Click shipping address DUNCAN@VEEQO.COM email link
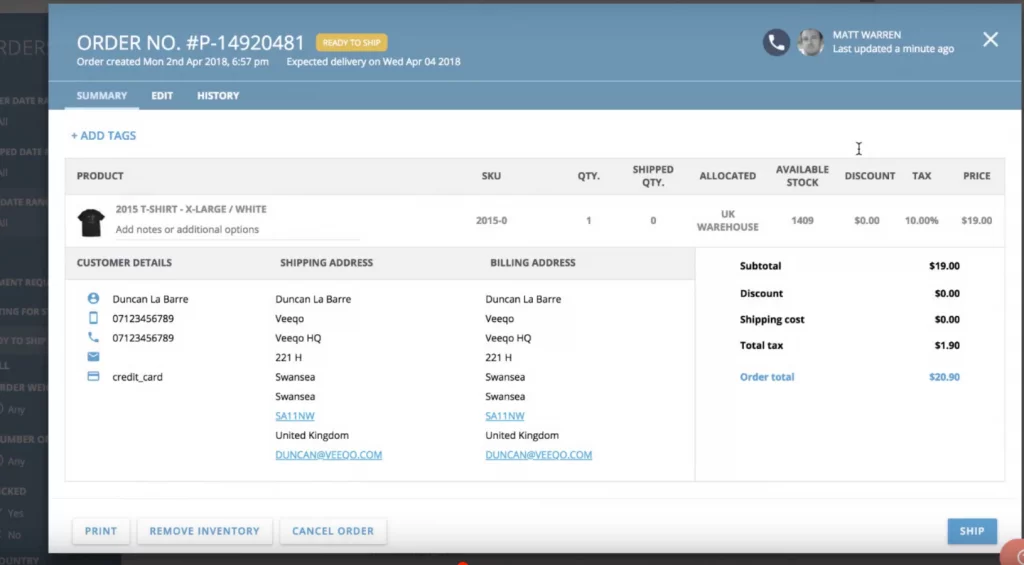This screenshot has height=565, width=1024. 328,455
